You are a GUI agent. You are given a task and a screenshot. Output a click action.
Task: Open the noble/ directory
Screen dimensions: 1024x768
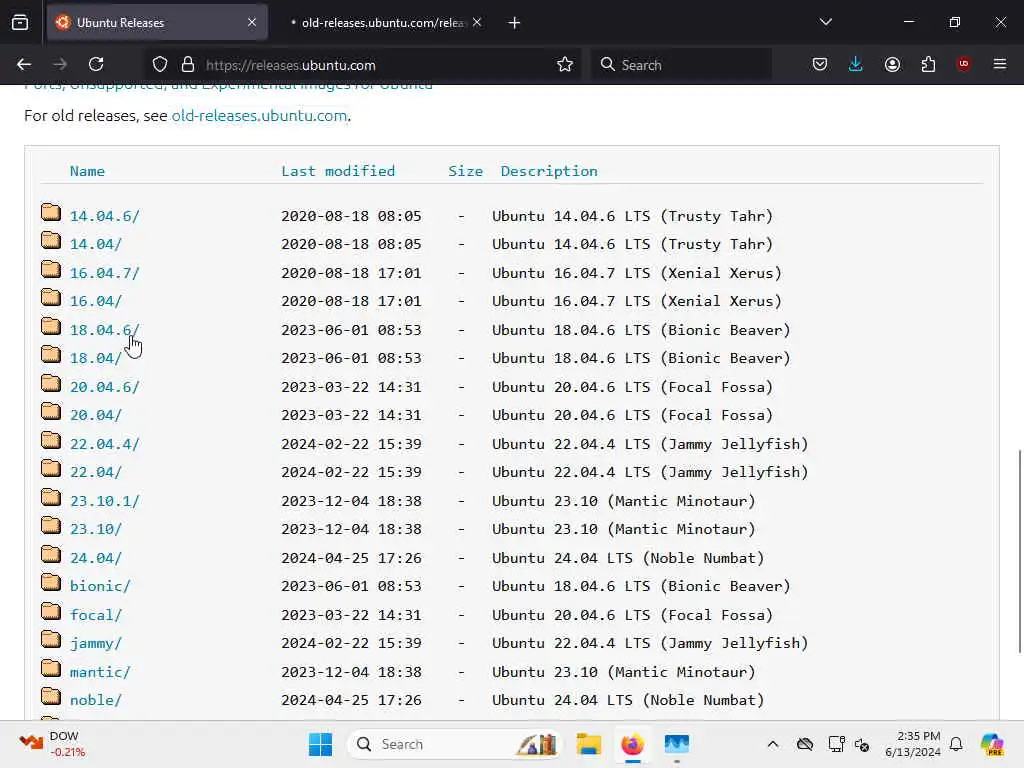click(x=96, y=700)
